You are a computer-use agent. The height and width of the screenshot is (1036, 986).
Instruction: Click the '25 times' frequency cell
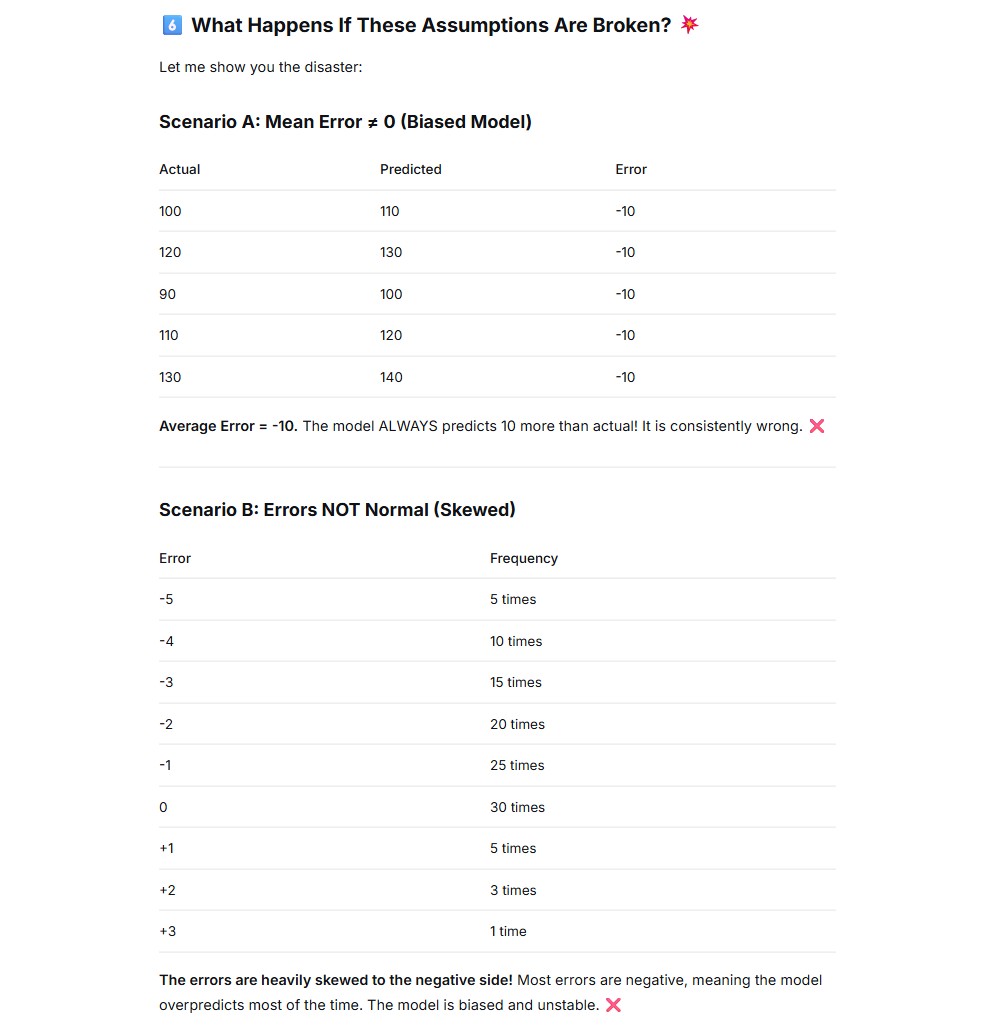pyautogui.click(x=517, y=765)
